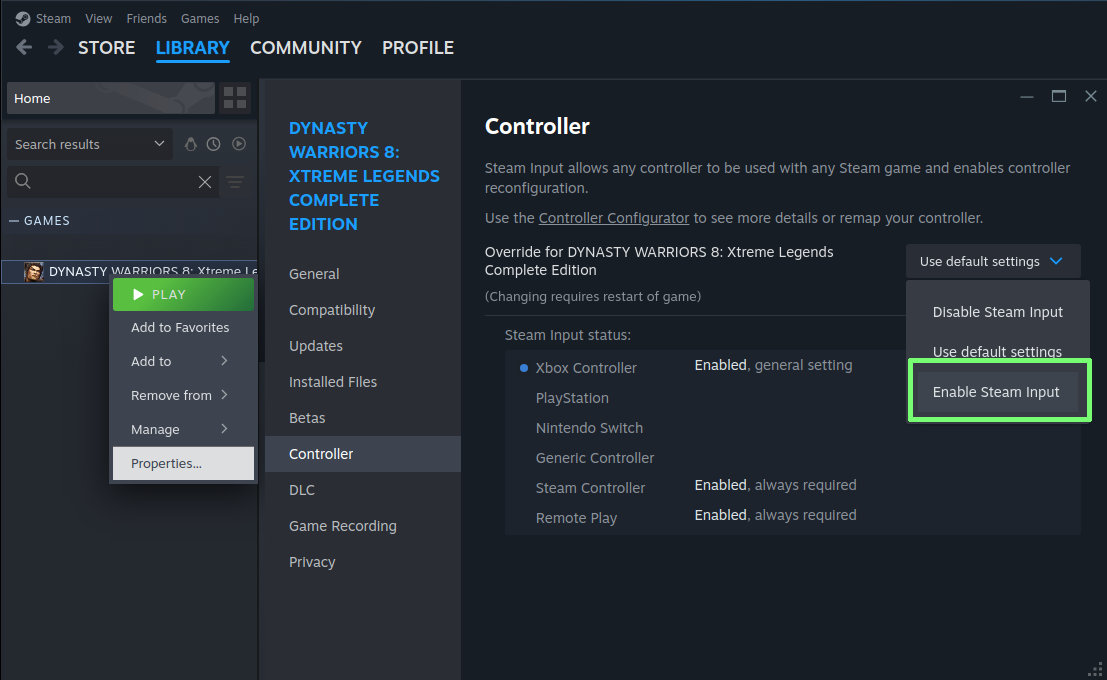1107x680 pixels.
Task: Click the Generic Controller status row
Action: [792, 458]
